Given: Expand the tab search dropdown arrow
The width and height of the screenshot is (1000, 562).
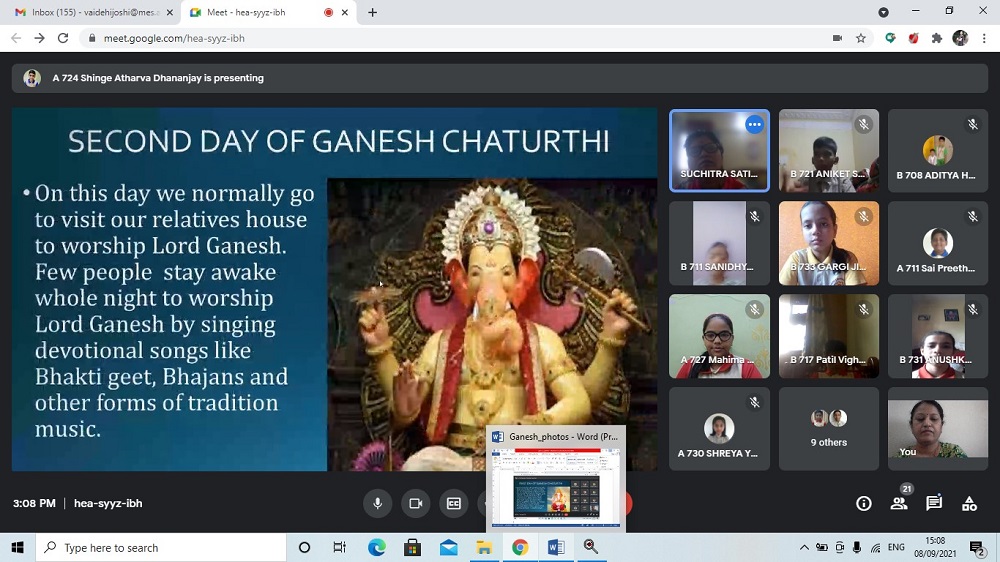Looking at the screenshot, I should coord(883,12).
